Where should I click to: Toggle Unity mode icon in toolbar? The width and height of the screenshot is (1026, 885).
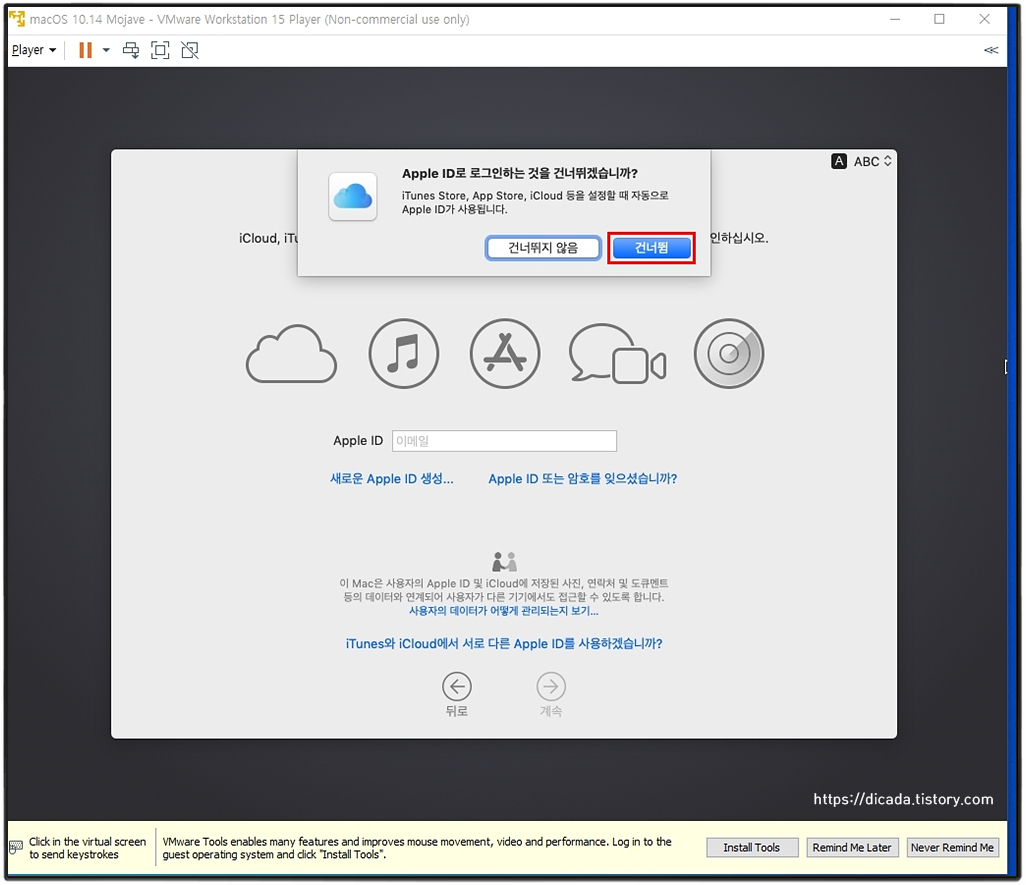pyautogui.click(x=190, y=50)
